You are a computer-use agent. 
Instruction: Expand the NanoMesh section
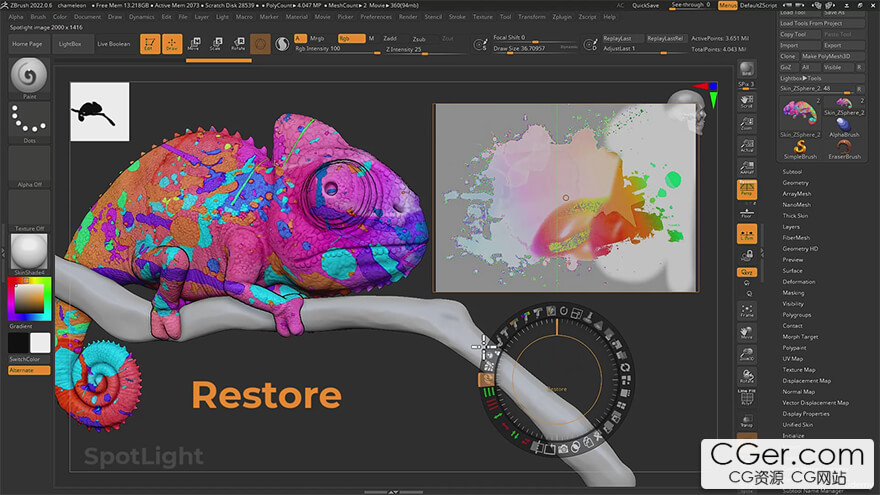coord(796,205)
